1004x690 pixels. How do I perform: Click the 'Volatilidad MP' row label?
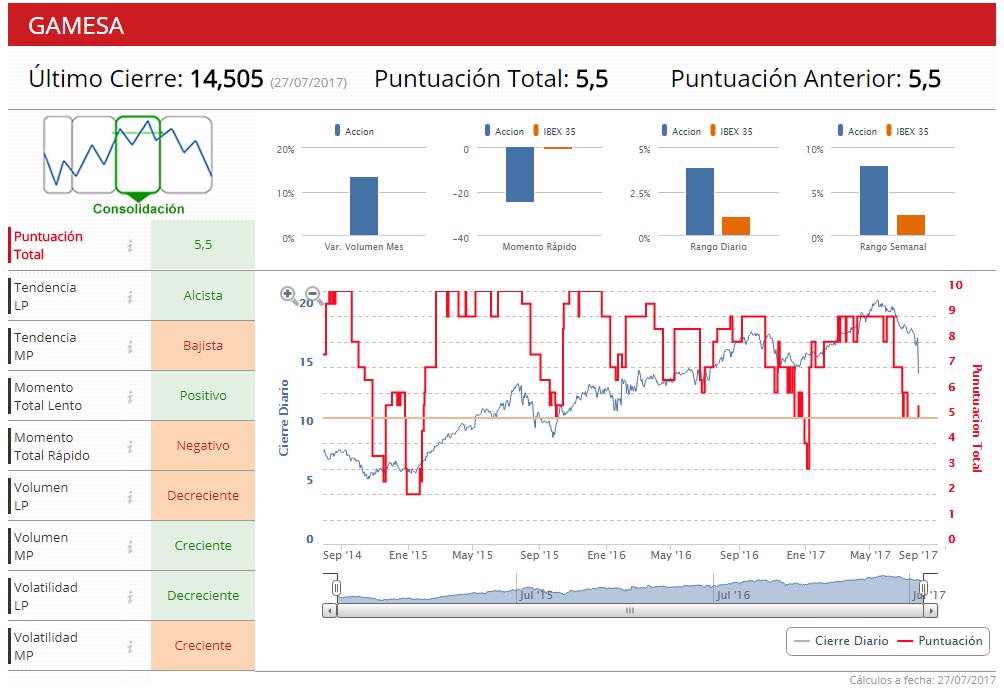pos(46,646)
